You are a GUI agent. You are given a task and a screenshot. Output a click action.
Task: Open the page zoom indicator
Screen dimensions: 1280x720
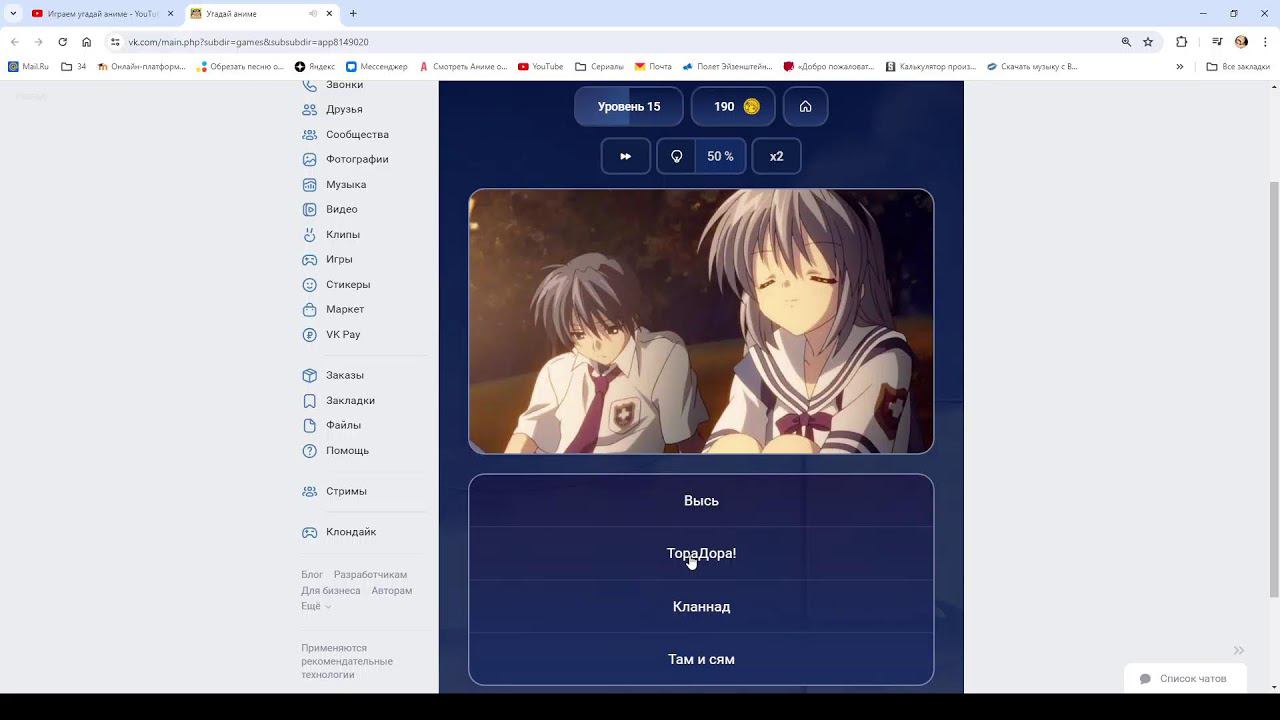tap(1126, 42)
